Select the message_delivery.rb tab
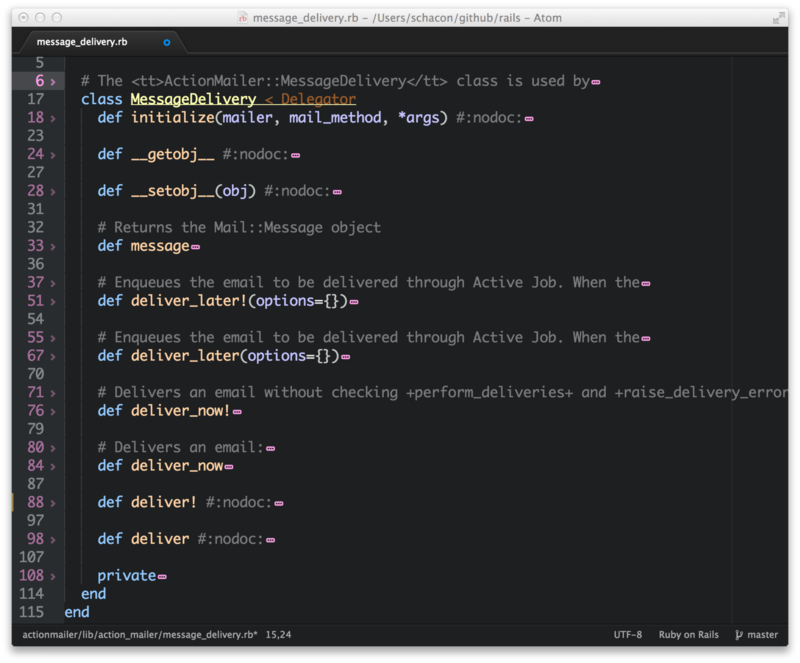The width and height of the screenshot is (800, 663). 82,42
